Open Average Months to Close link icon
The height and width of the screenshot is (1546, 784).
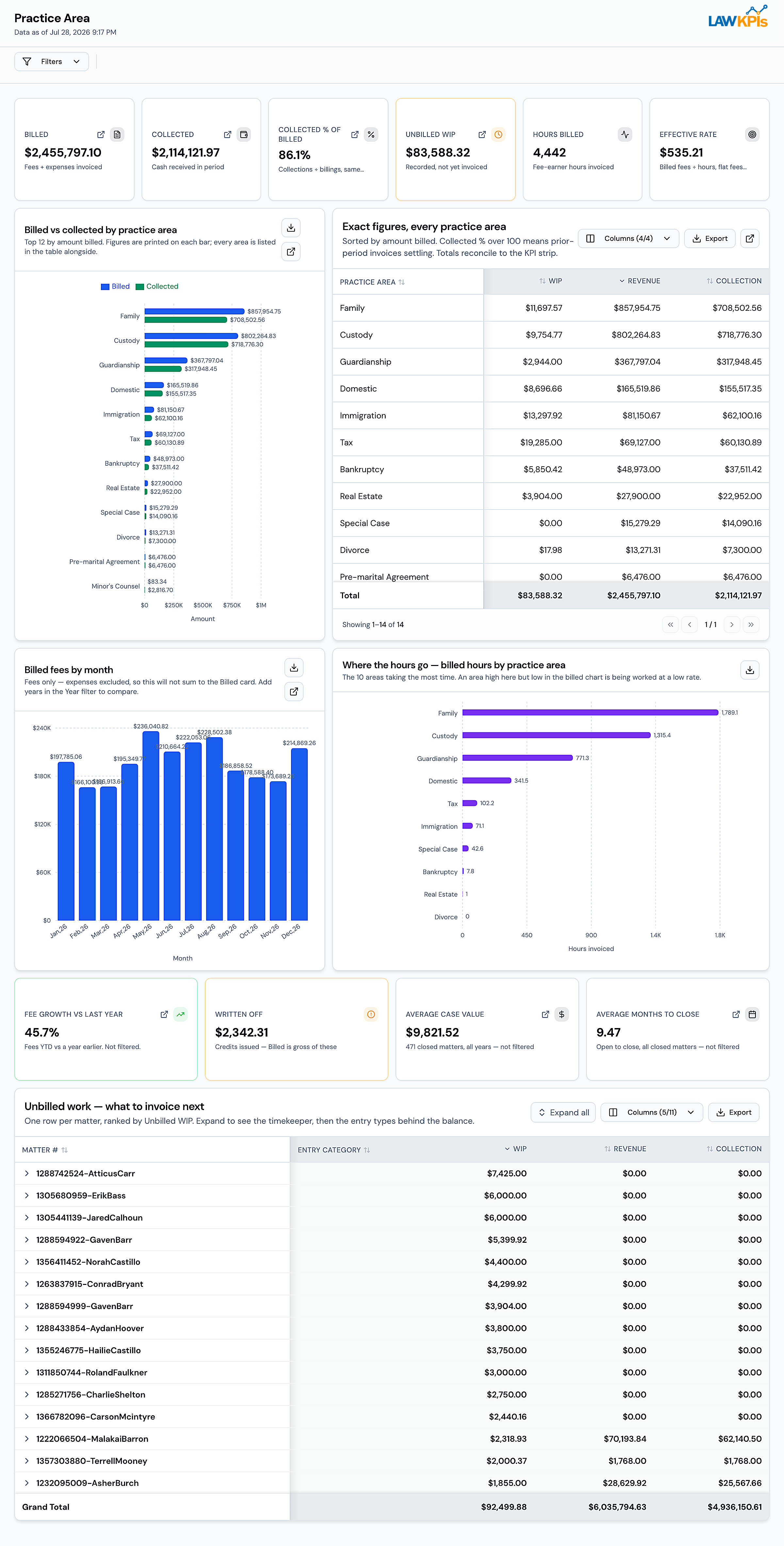coord(736,1014)
